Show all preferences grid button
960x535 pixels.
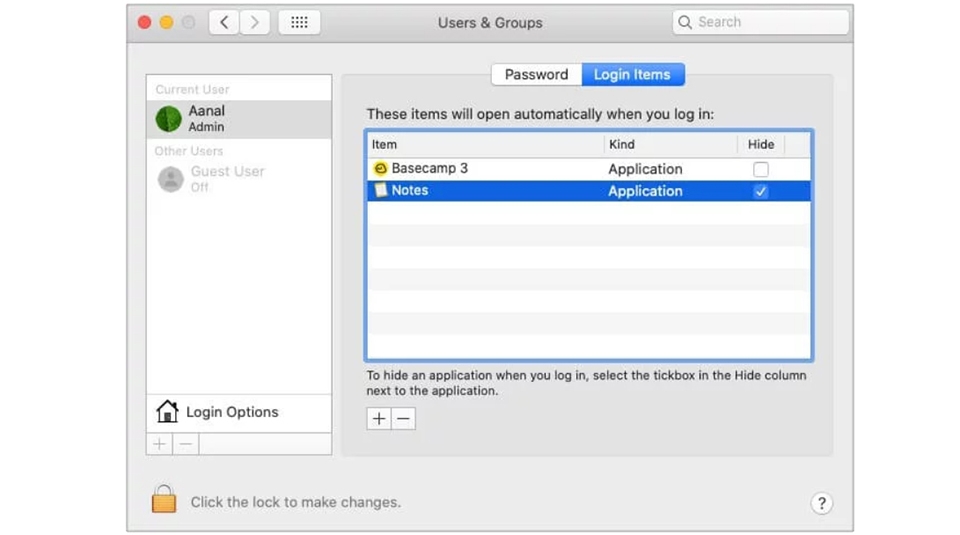pyautogui.click(x=299, y=23)
